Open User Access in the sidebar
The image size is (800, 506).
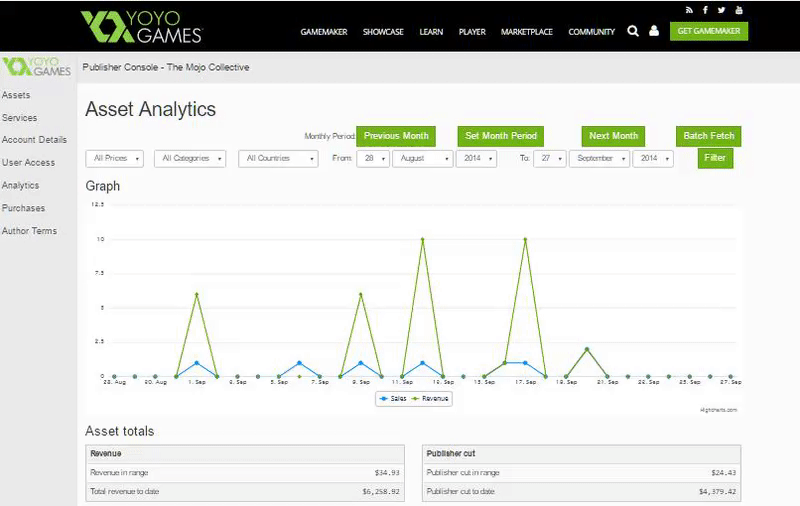pos(28,163)
